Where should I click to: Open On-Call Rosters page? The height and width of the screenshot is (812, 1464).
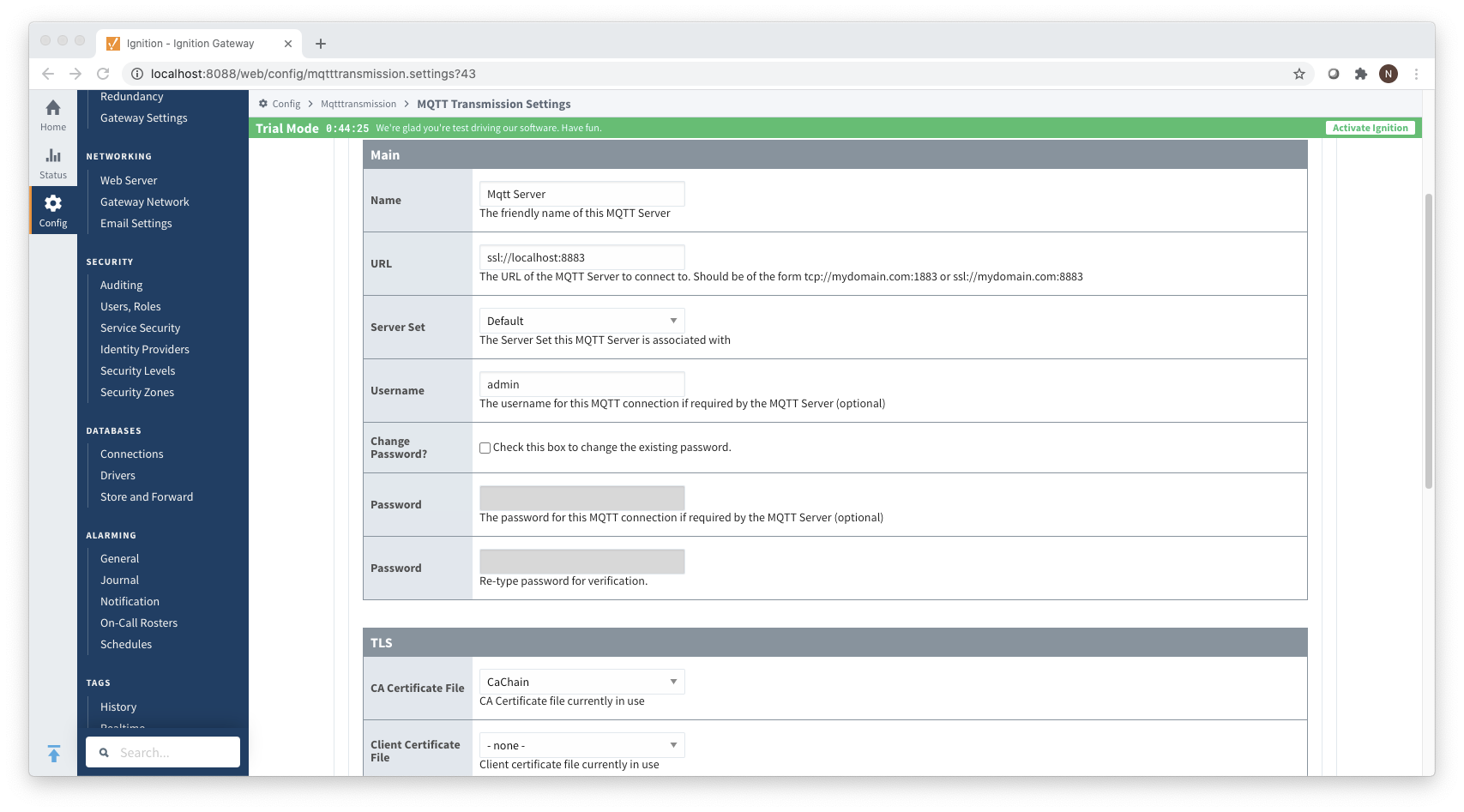click(x=139, y=623)
